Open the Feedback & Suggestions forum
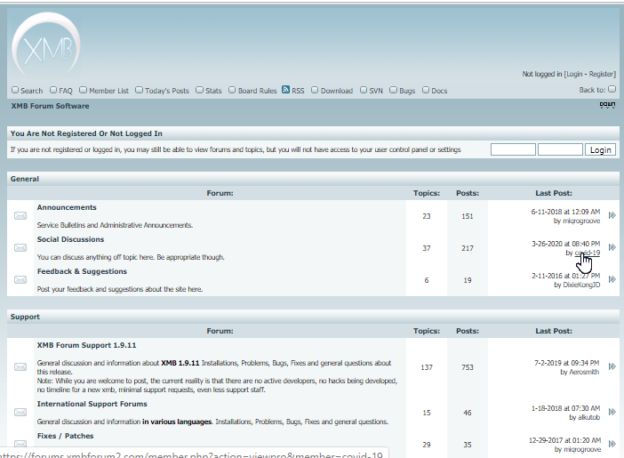This screenshot has width=624, height=458. (82, 271)
